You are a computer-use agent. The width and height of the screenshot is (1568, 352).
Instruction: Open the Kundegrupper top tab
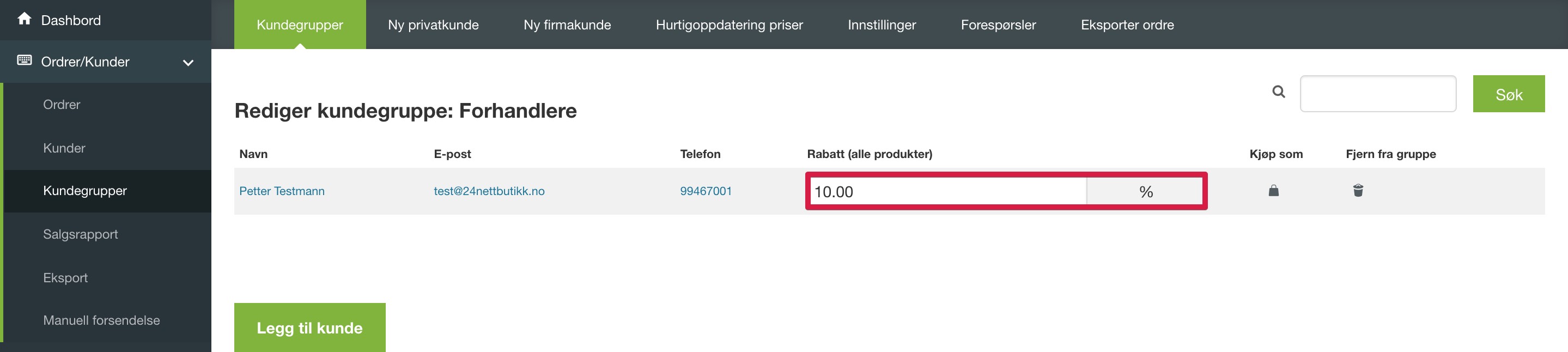pyautogui.click(x=300, y=25)
